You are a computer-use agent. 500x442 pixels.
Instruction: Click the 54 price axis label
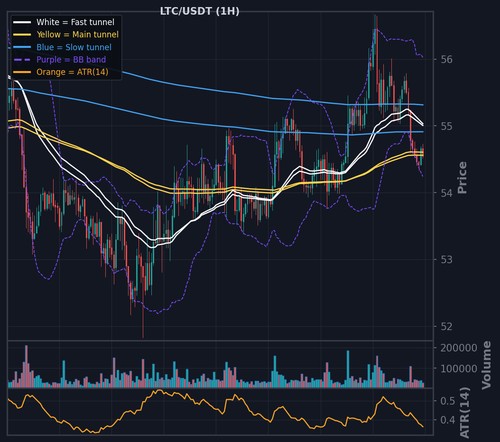[x=447, y=193]
